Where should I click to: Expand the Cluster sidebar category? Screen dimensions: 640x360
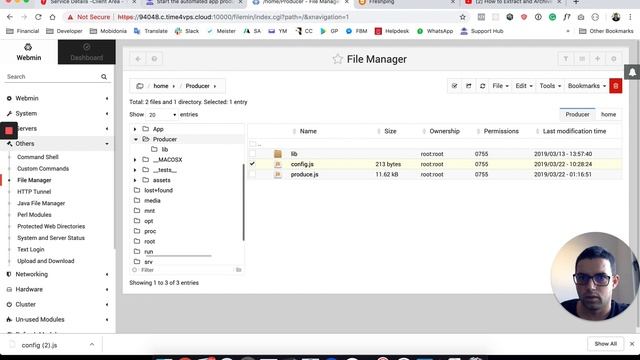(57, 304)
